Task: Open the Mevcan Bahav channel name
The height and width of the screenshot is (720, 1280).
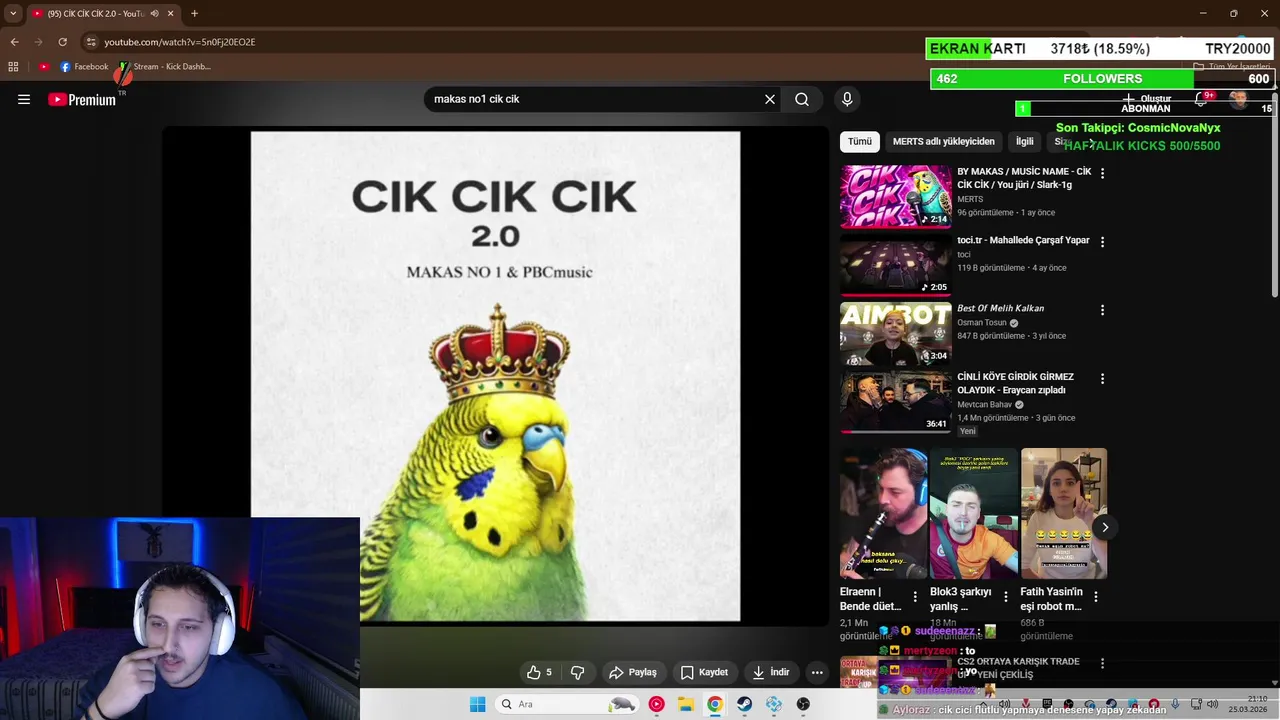Action: (x=985, y=405)
